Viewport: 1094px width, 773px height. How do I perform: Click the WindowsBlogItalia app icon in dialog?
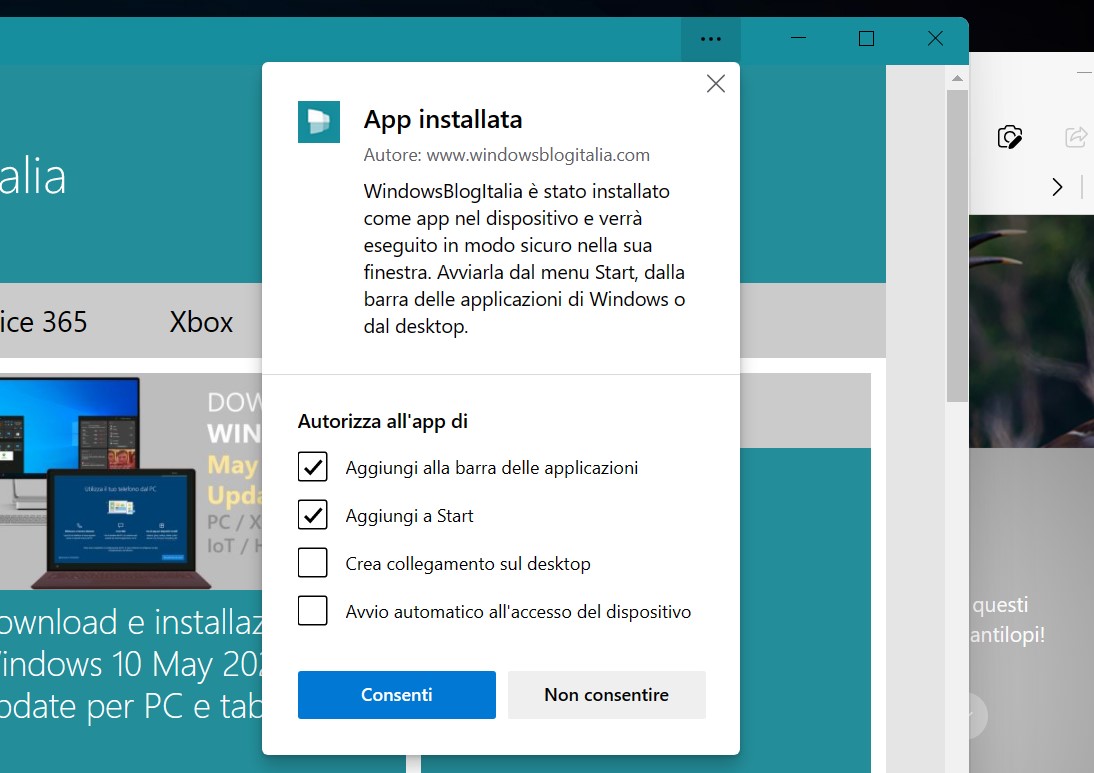coord(319,121)
